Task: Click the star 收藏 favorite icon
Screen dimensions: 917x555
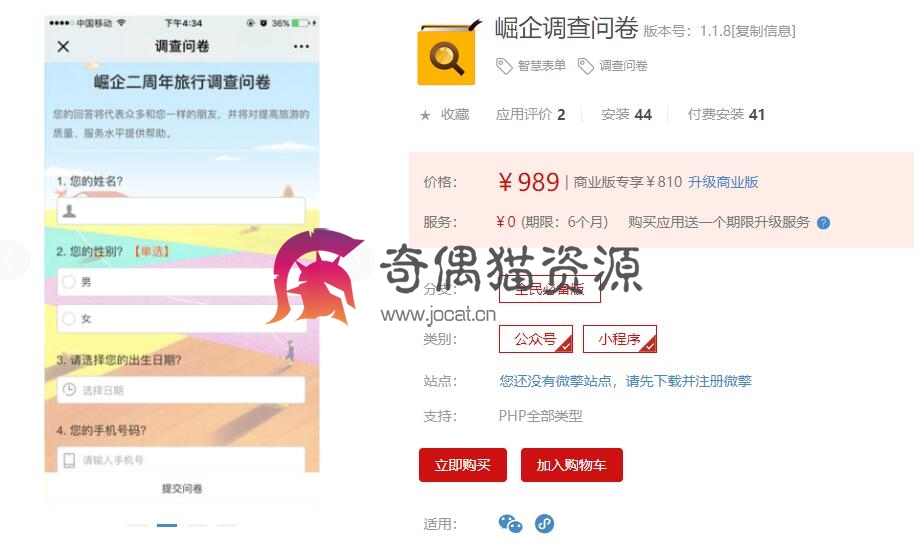Action: pyautogui.click(x=425, y=115)
